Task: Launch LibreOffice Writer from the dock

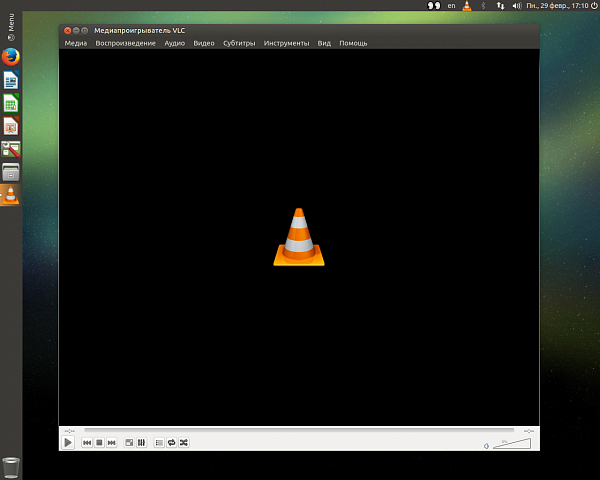Action: (11, 80)
